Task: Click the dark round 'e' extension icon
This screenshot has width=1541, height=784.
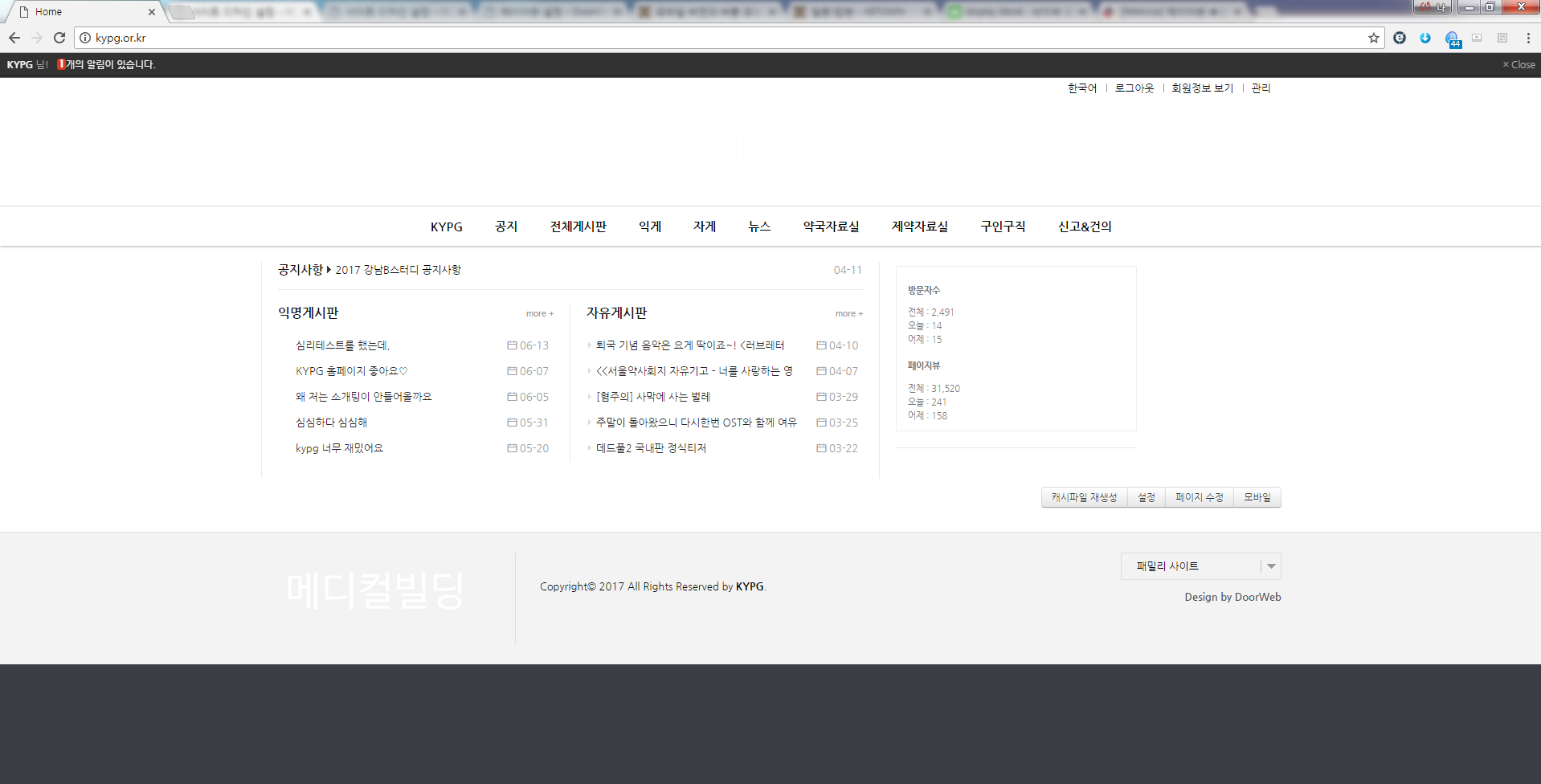Action: coord(1400,38)
